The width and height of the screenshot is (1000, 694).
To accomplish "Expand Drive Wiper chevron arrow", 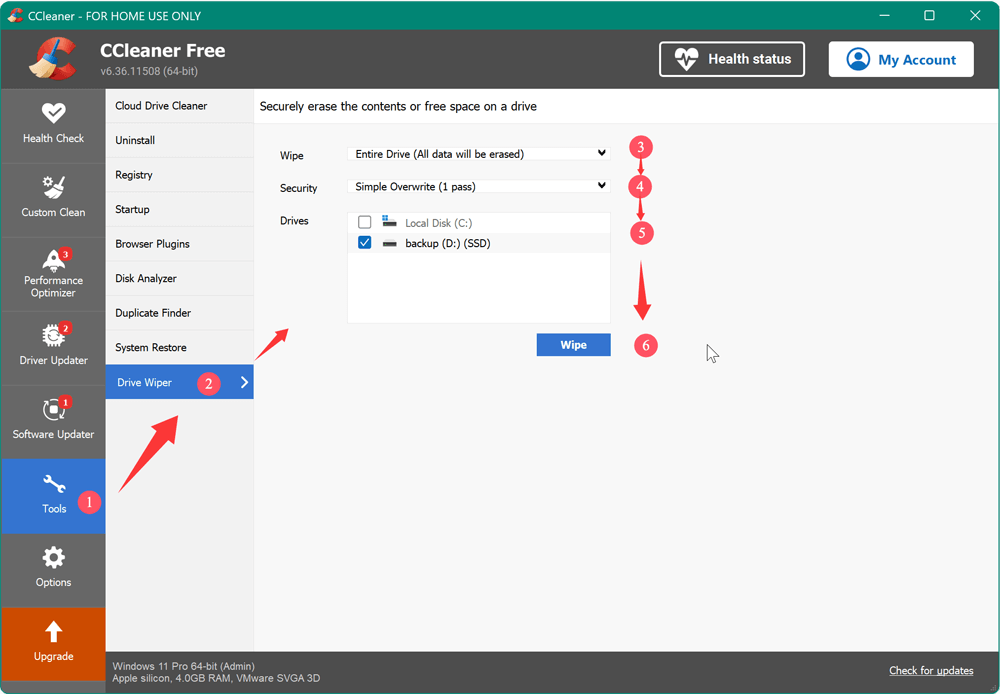I will [x=244, y=382].
